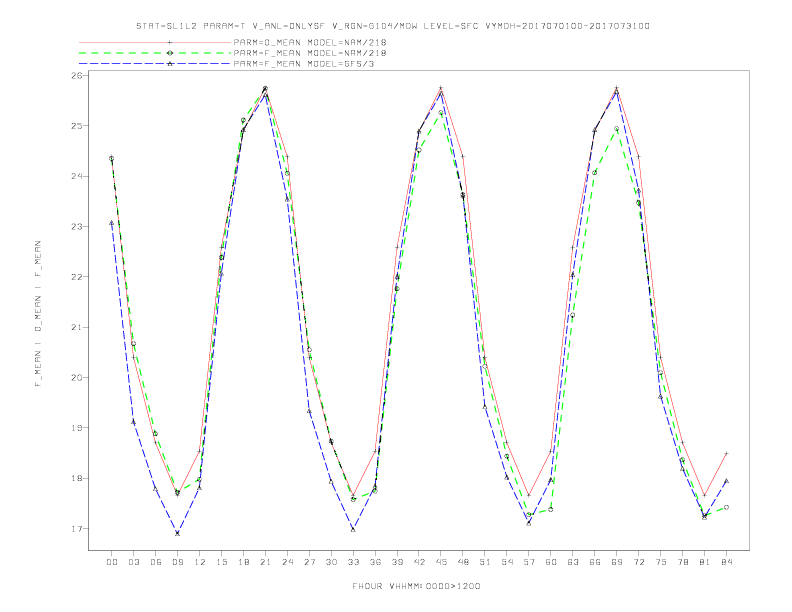Click x-axis forecast hour label 69

pos(617,562)
